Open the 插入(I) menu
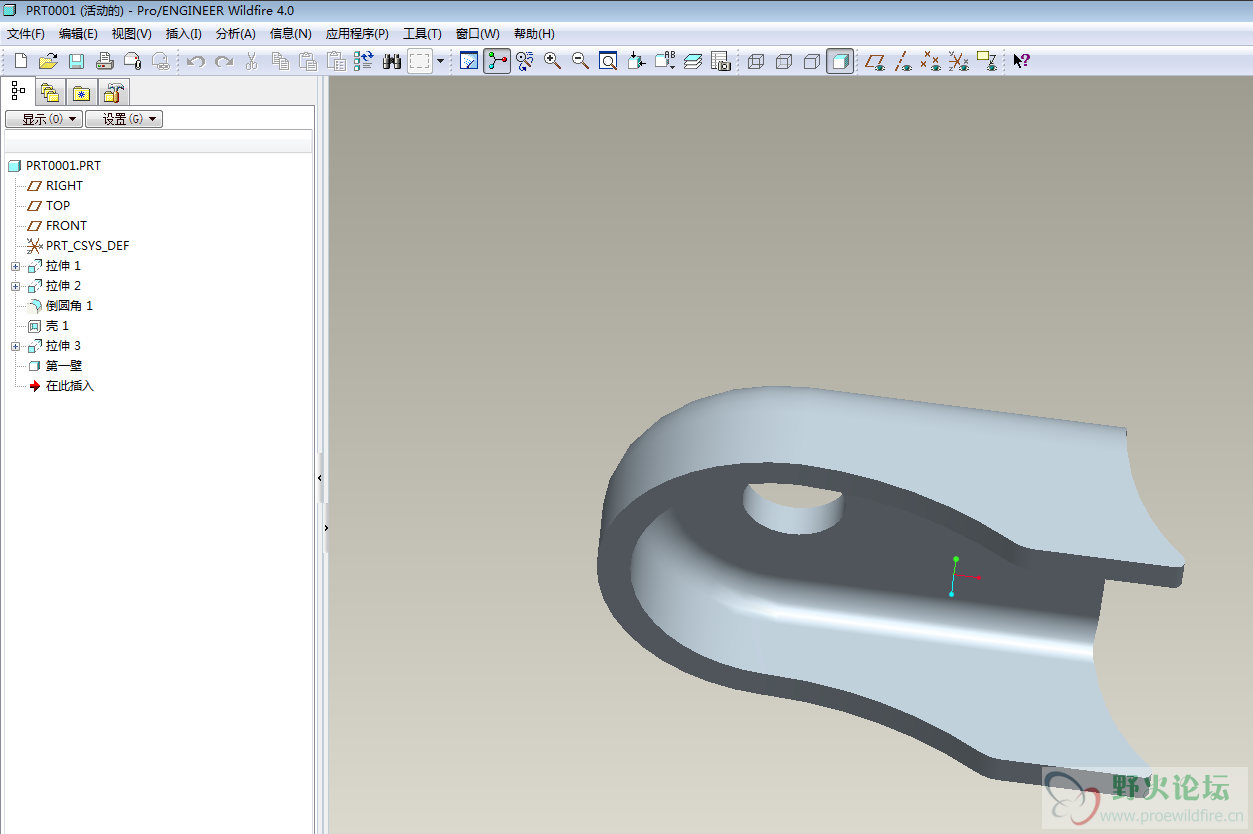The height and width of the screenshot is (834, 1253). (x=183, y=34)
